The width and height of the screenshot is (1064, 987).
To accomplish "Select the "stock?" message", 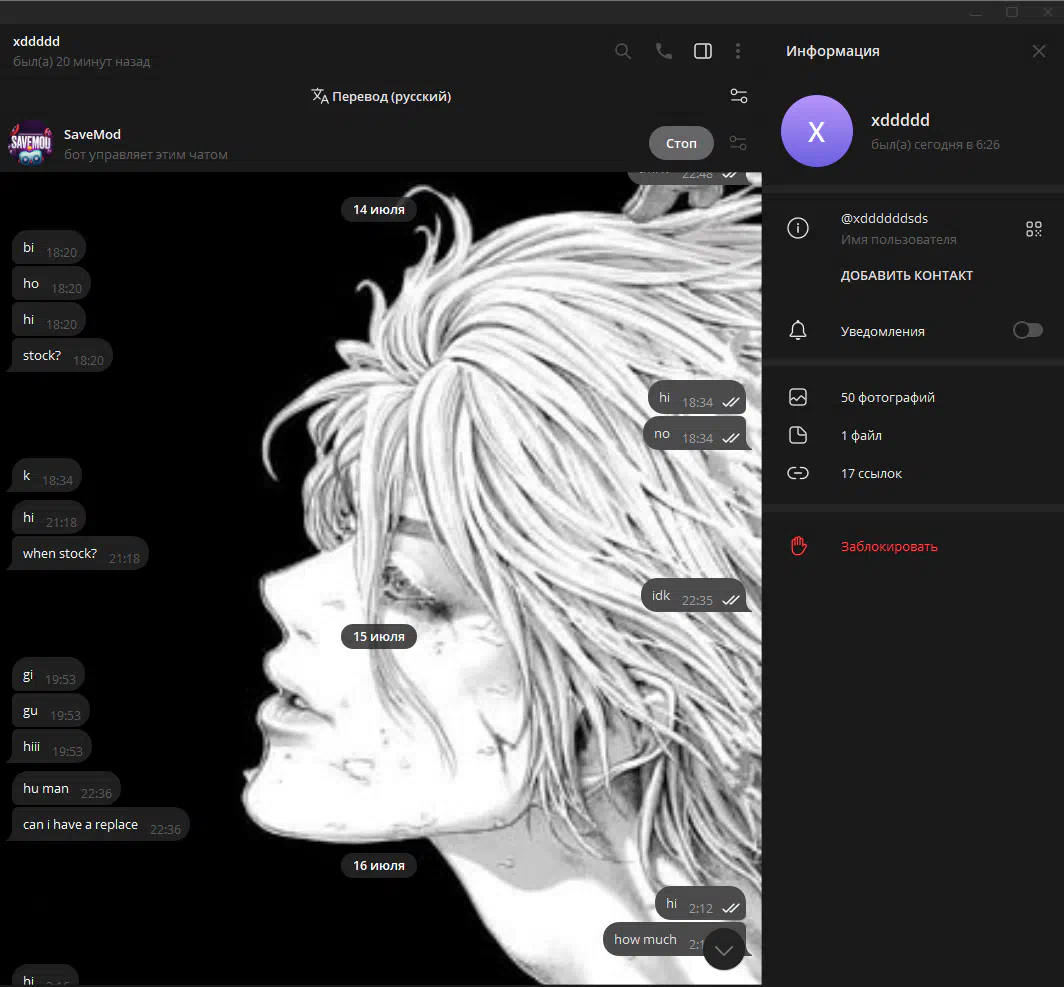I will 61,355.
